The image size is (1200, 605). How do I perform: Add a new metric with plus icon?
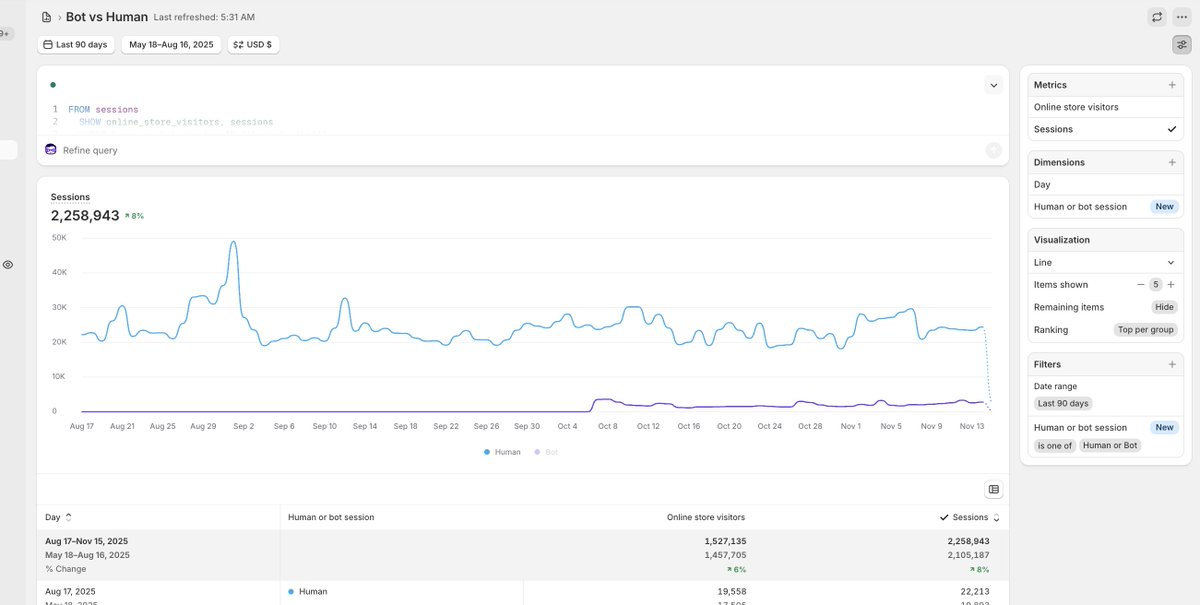1172,85
